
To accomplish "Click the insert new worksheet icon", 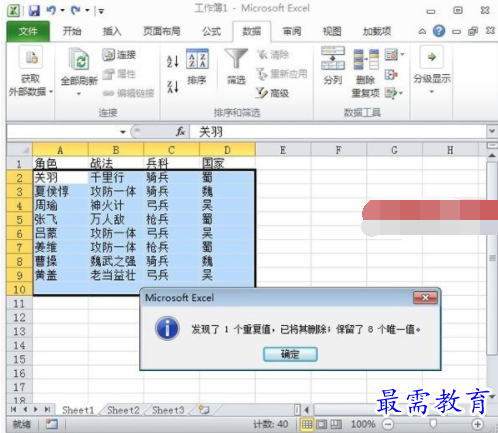I will click(204, 410).
